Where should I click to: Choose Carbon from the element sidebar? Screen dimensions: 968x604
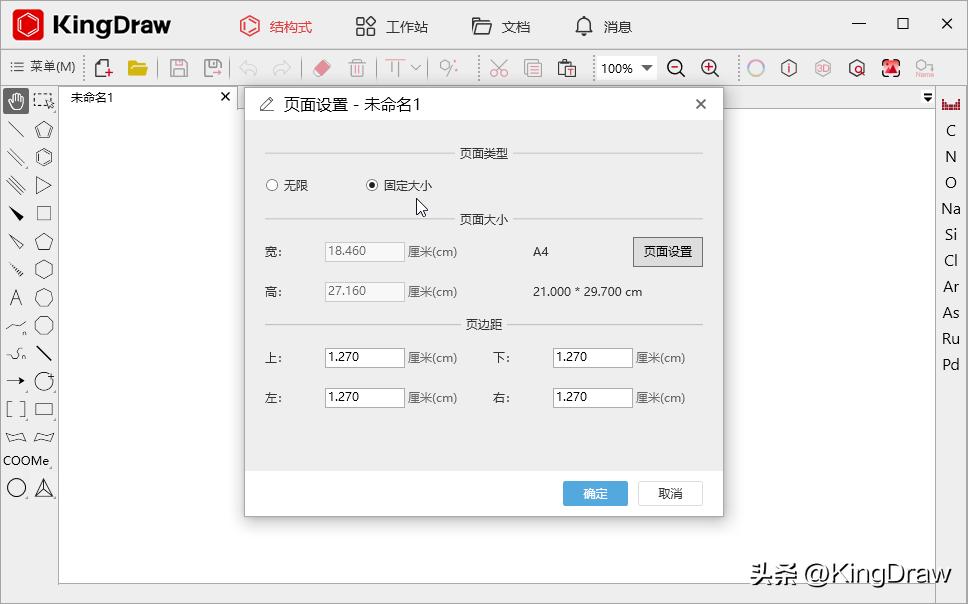click(950, 130)
